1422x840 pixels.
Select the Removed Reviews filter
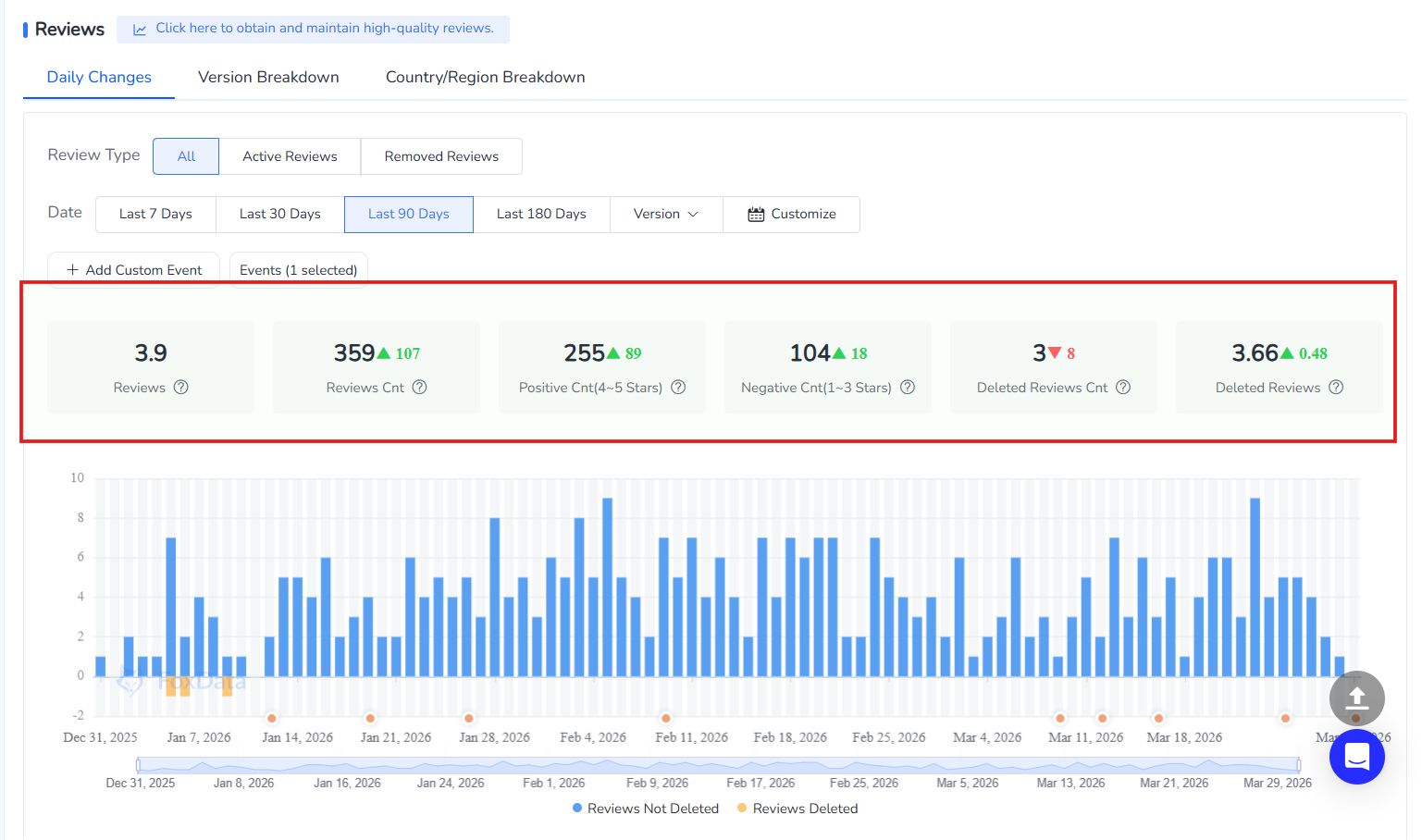pyautogui.click(x=441, y=156)
